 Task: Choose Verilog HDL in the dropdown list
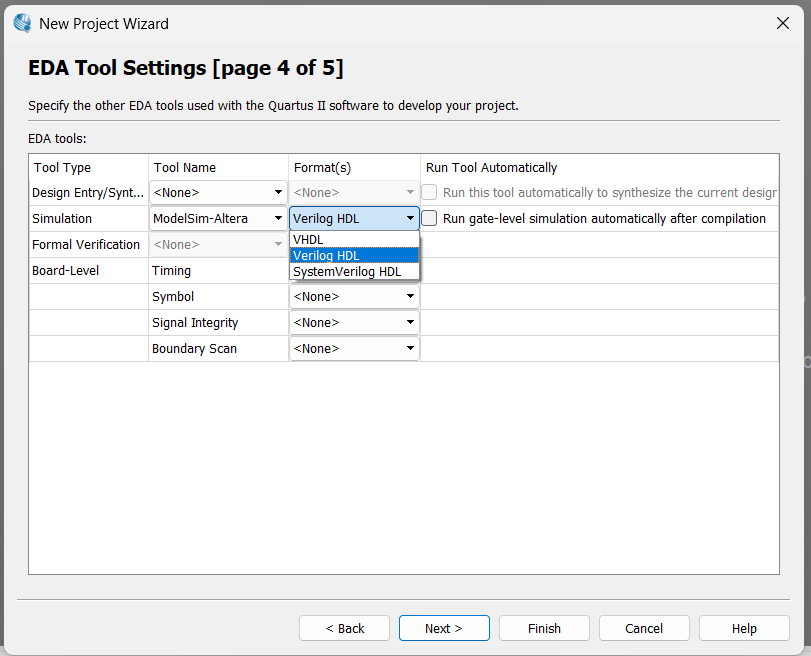tap(354, 256)
